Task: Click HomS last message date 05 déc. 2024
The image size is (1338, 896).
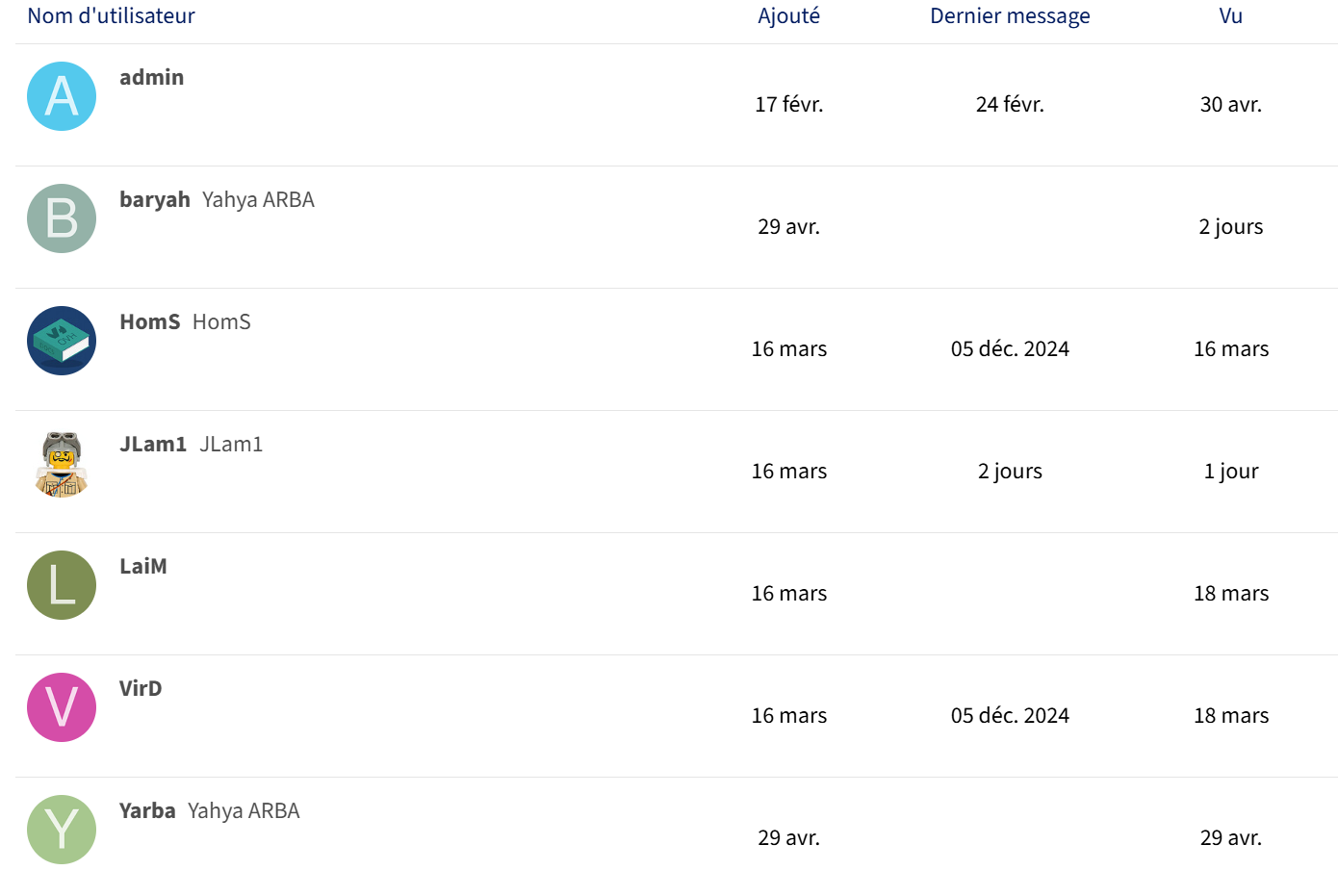Action: [1010, 348]
